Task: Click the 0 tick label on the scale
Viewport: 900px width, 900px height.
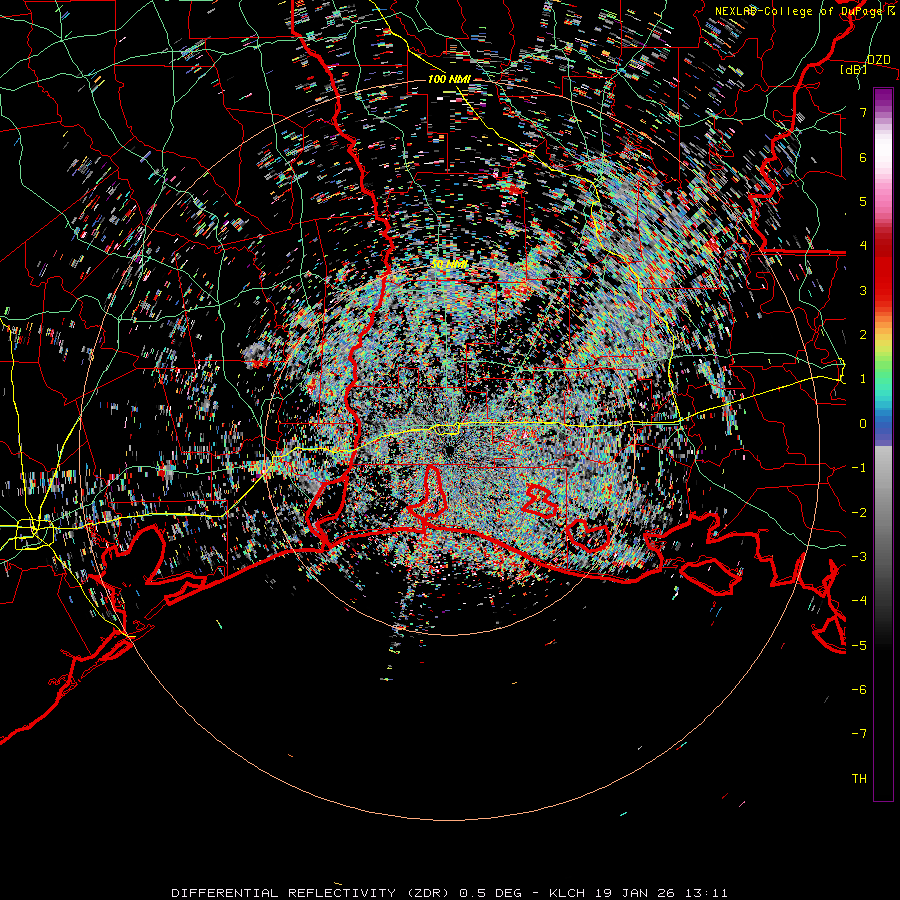Action: pyautogui.click(x=863, y=424)
